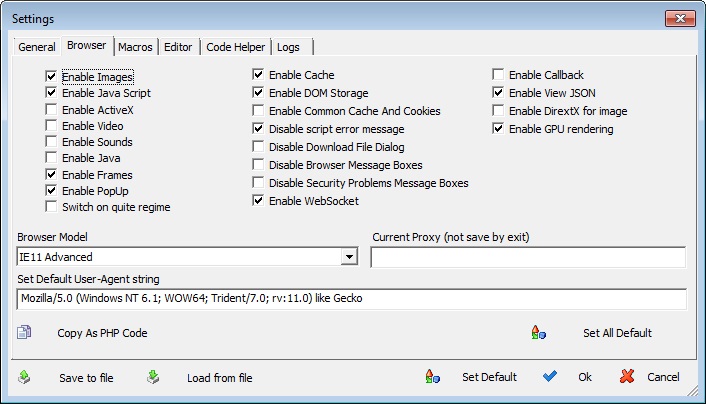
Task: Tick the Enable Java checkbox
Action: coord(51,158)
